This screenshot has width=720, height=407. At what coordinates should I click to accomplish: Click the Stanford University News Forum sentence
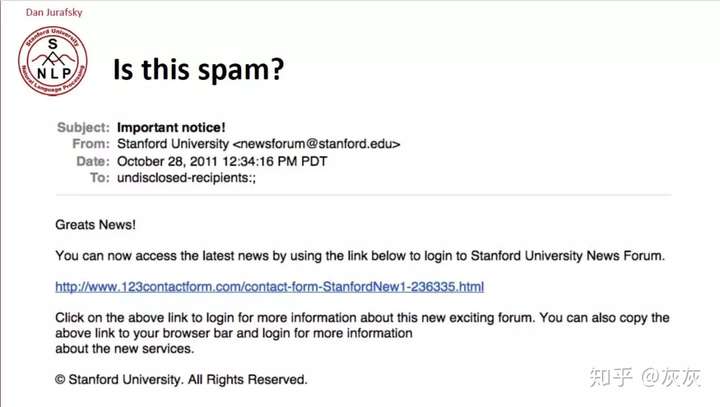(x=360, y=255)
